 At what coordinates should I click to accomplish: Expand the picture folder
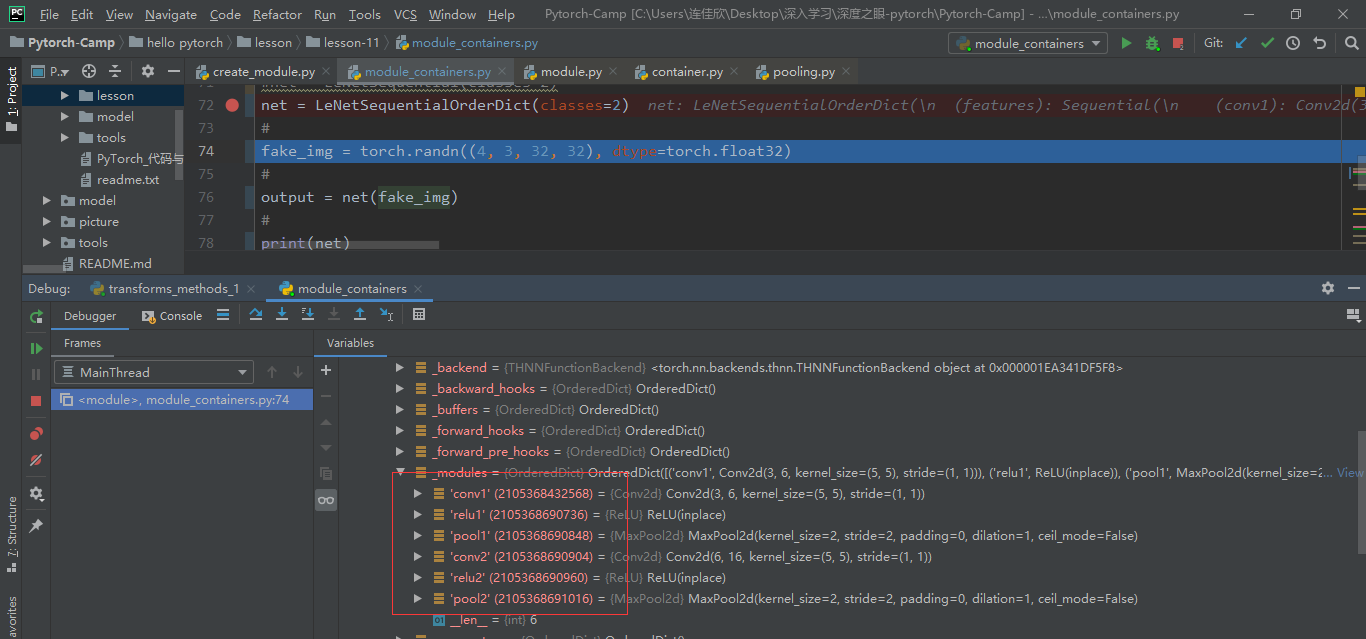[x=47, y=222]
